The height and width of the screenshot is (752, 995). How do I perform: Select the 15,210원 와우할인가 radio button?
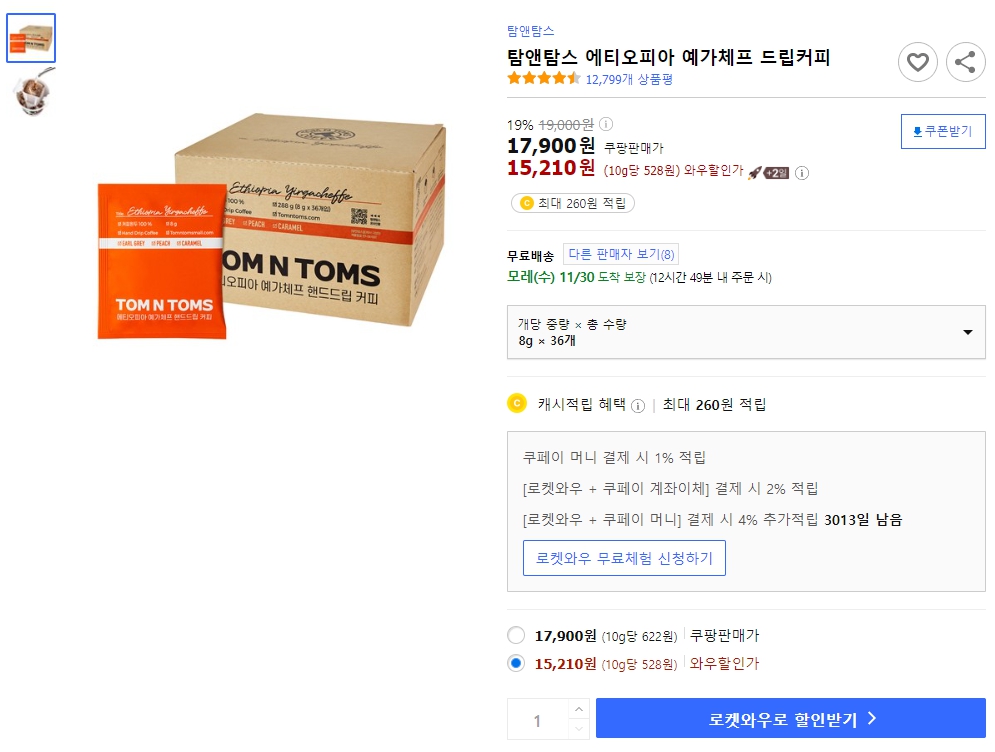tap(516, 663)
